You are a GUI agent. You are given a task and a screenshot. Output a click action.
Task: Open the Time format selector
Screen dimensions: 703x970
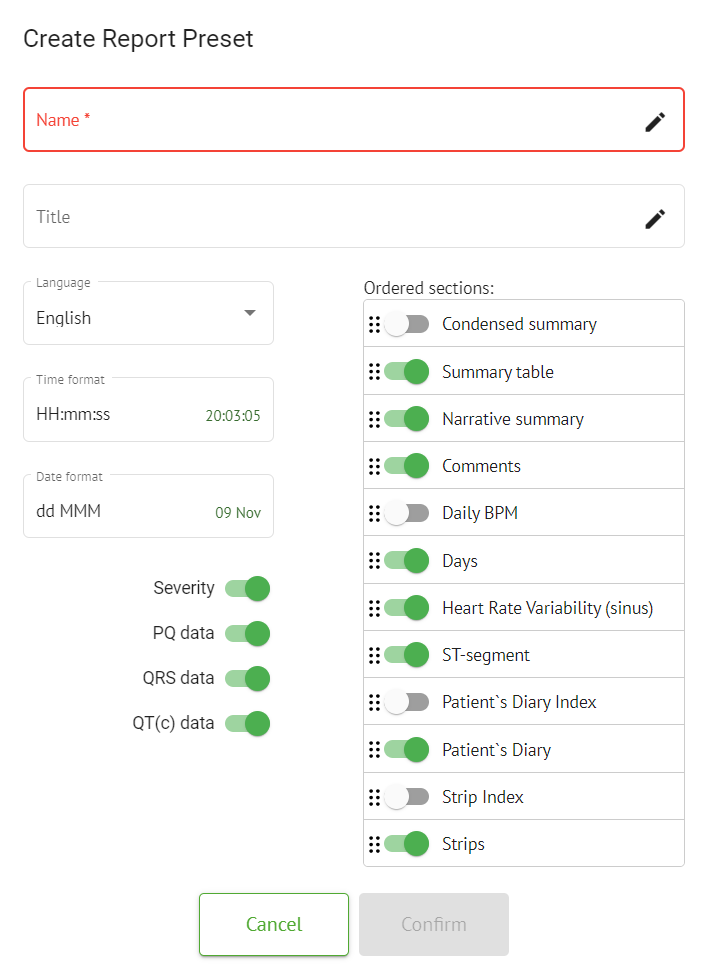click(148, 410)
